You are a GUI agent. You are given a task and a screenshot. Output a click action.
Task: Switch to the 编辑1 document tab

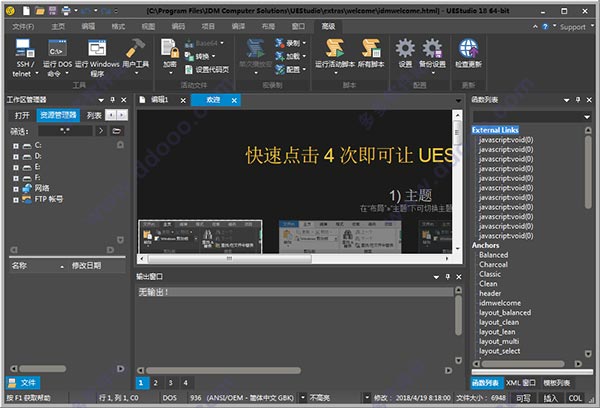click(x=160, y=100)
